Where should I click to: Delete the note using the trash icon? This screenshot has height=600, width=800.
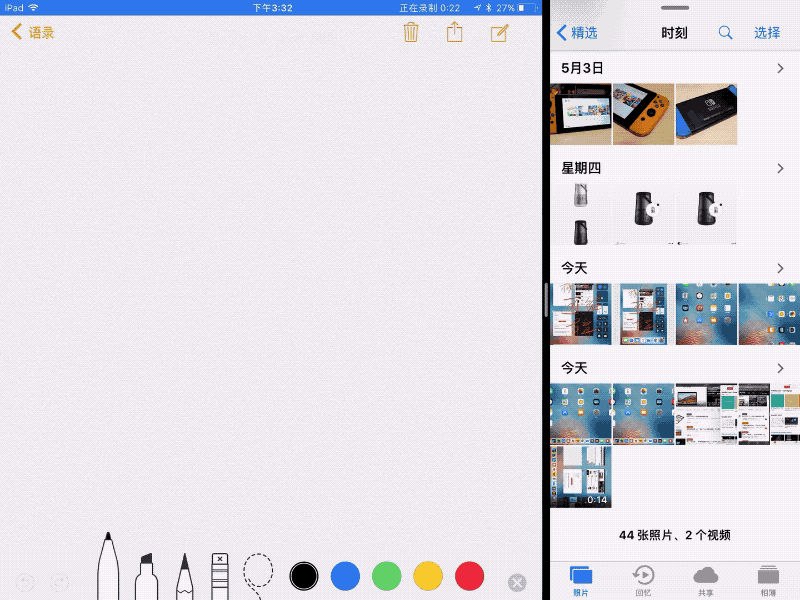411,32
